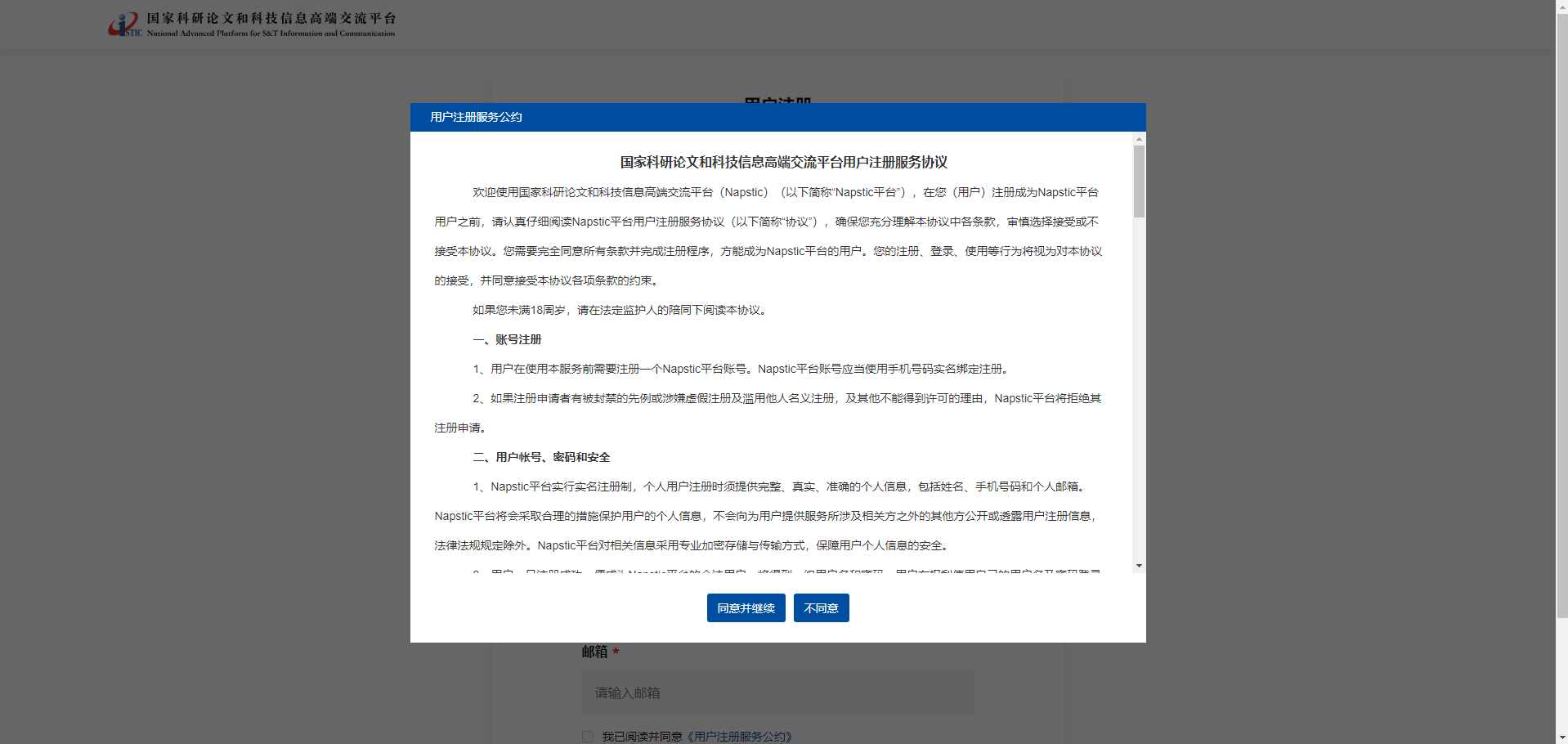
Task: Click the NSTIC platform logo icon
Action: [x=125, y=25]
